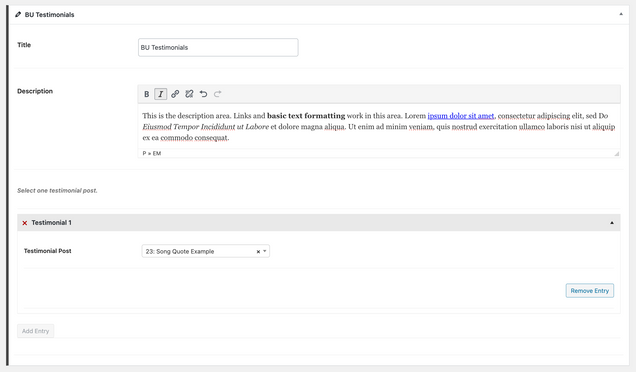Click the 'basic text formatting' bold text
The image size is (636, 372).
[306, 116]
